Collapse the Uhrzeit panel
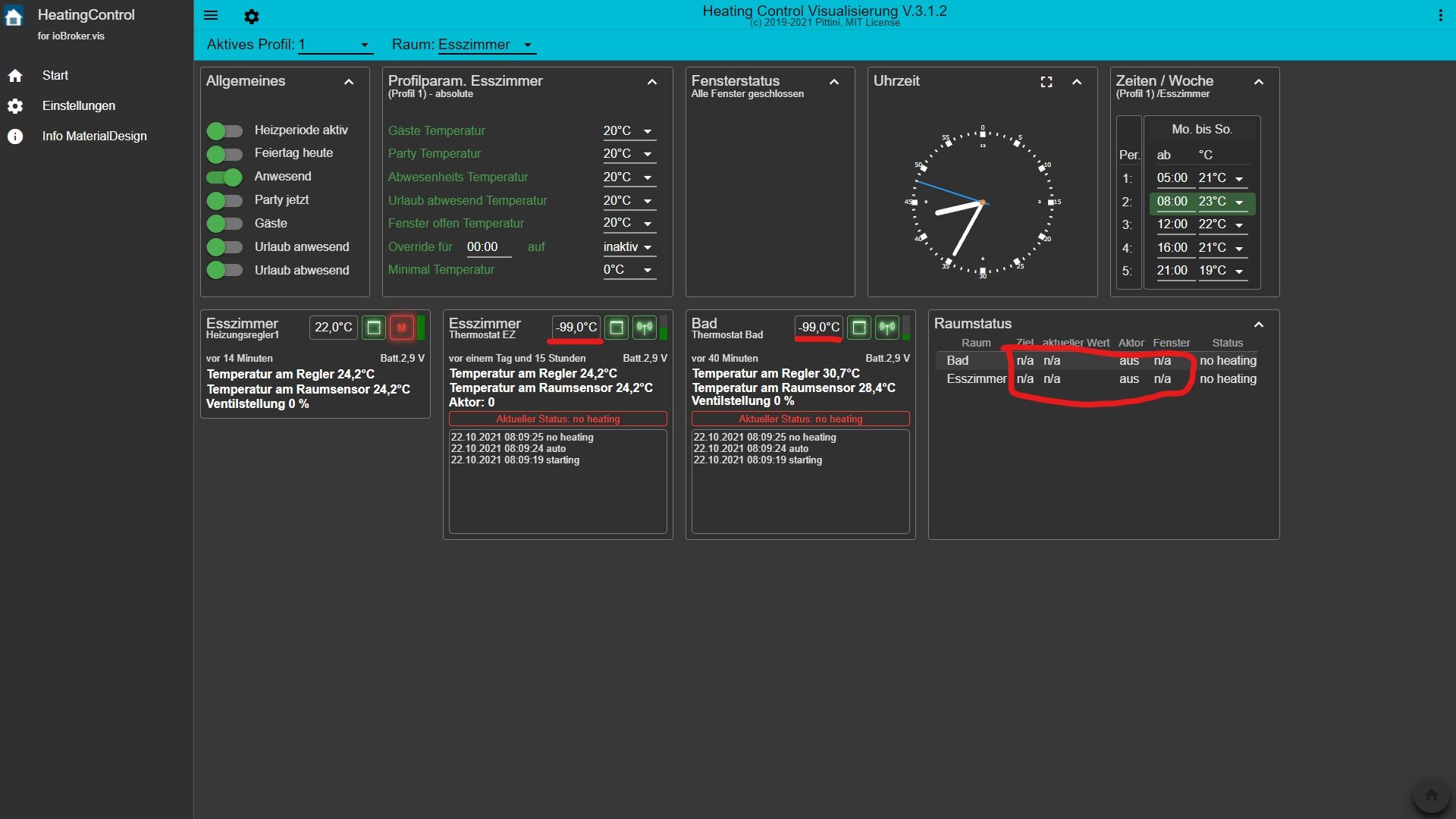The image size is (1456, 819). (1077, 82)
